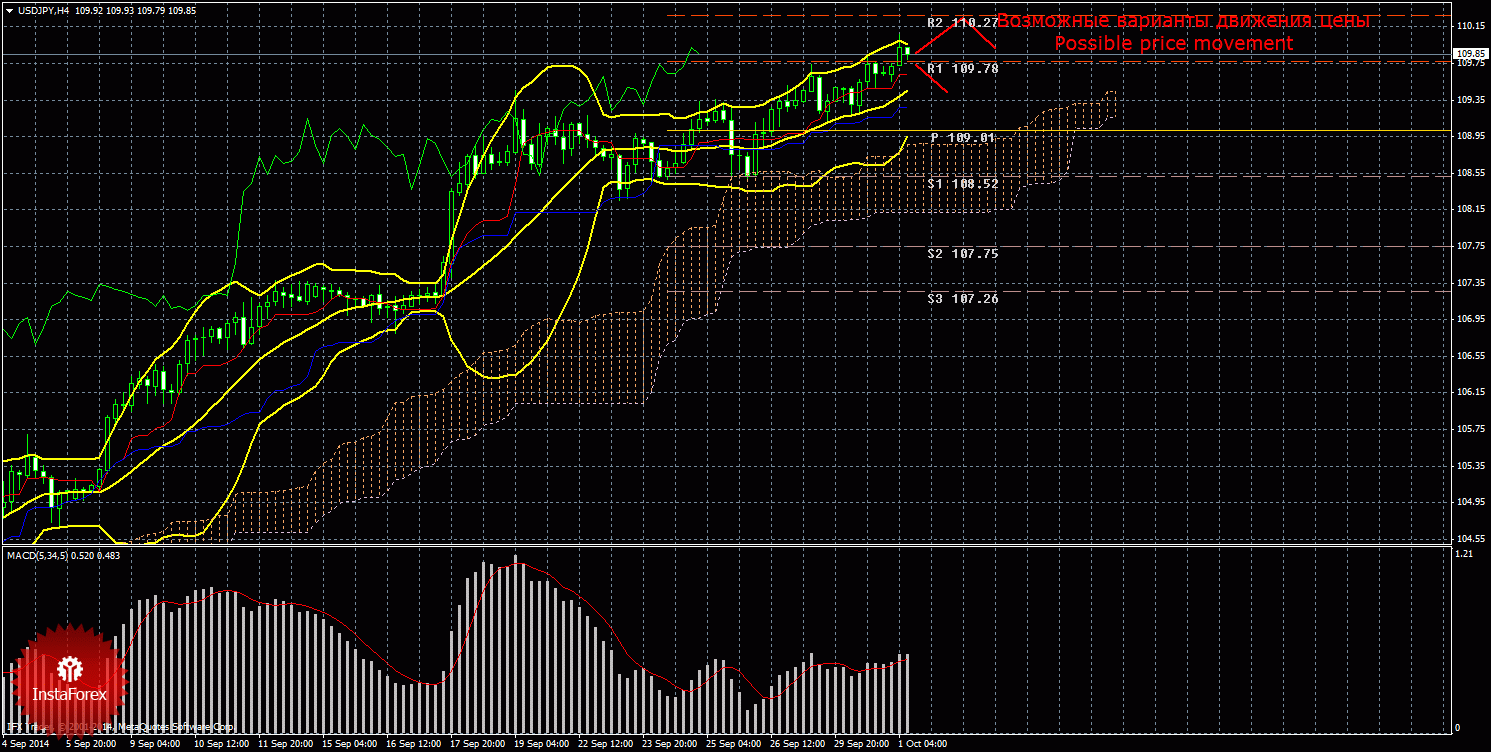Click the 110.15 price scale value
1491x752 pixels.
[1468, 25]
